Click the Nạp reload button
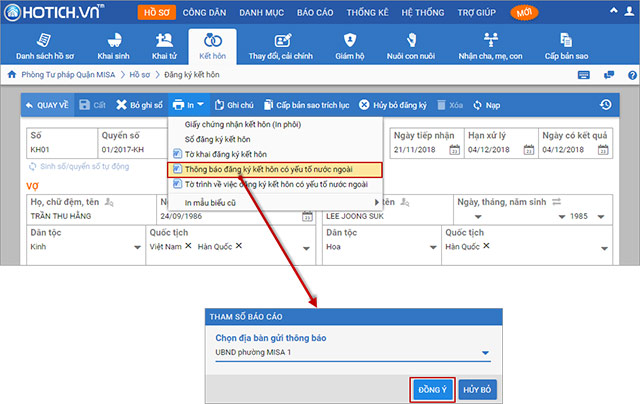640x404 pixels. pos(487,105)
